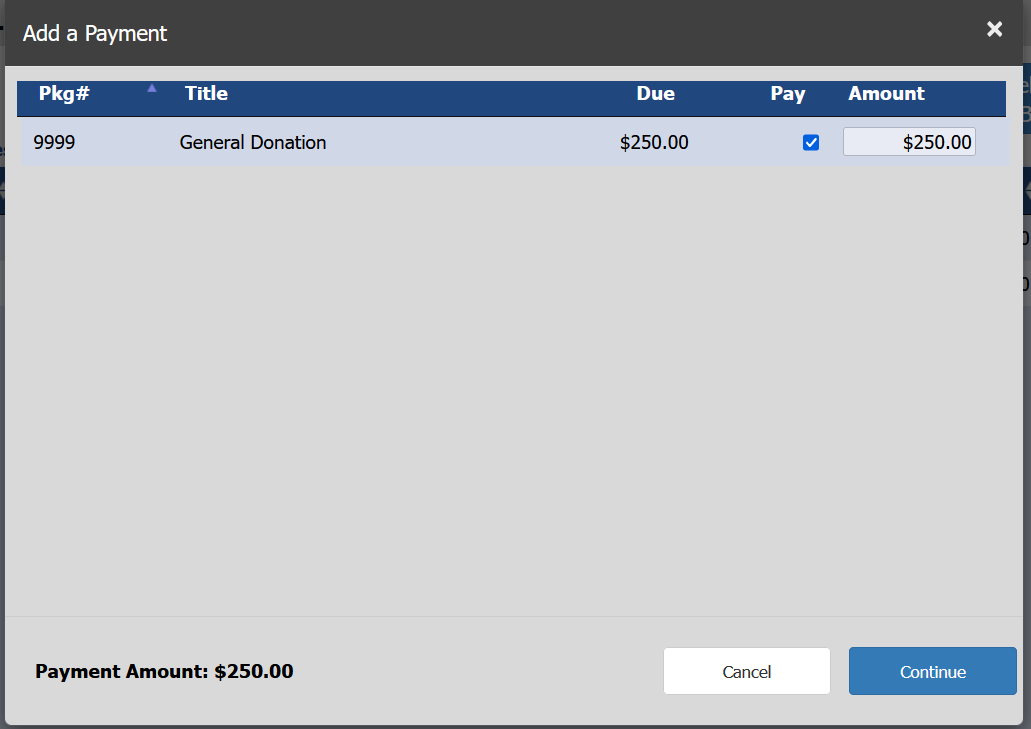Click the Due column header
This screenshot has width=1031, height=729.
click(x=655, y=94)
